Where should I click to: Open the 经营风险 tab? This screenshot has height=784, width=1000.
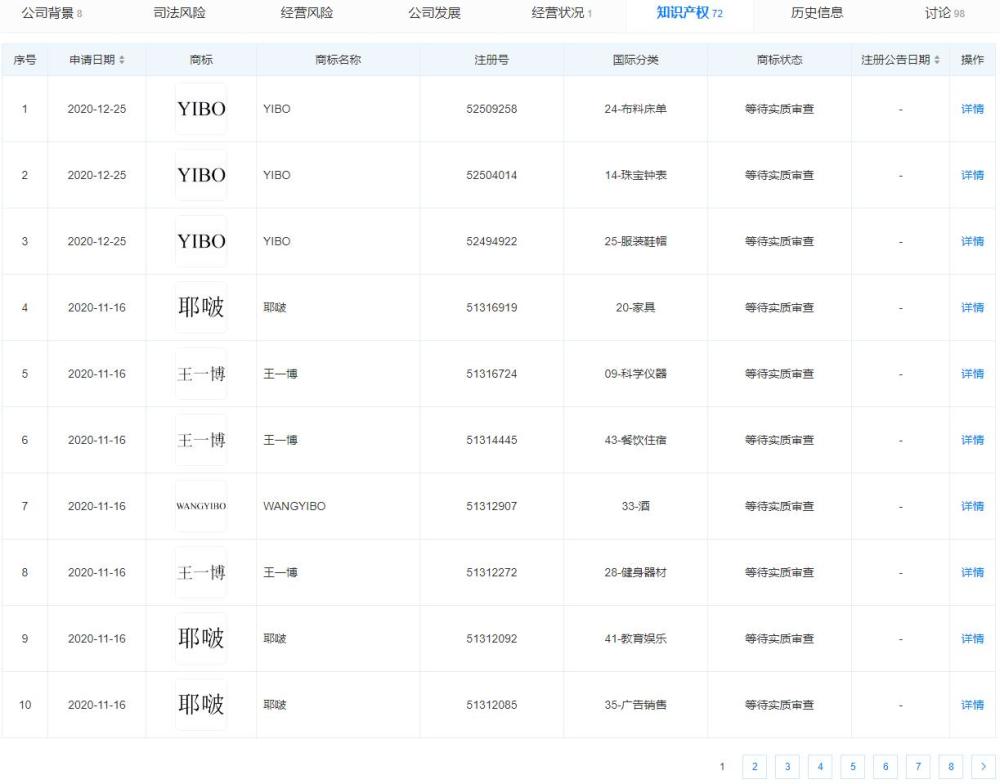pyautogui.click(x=307, y=13)
